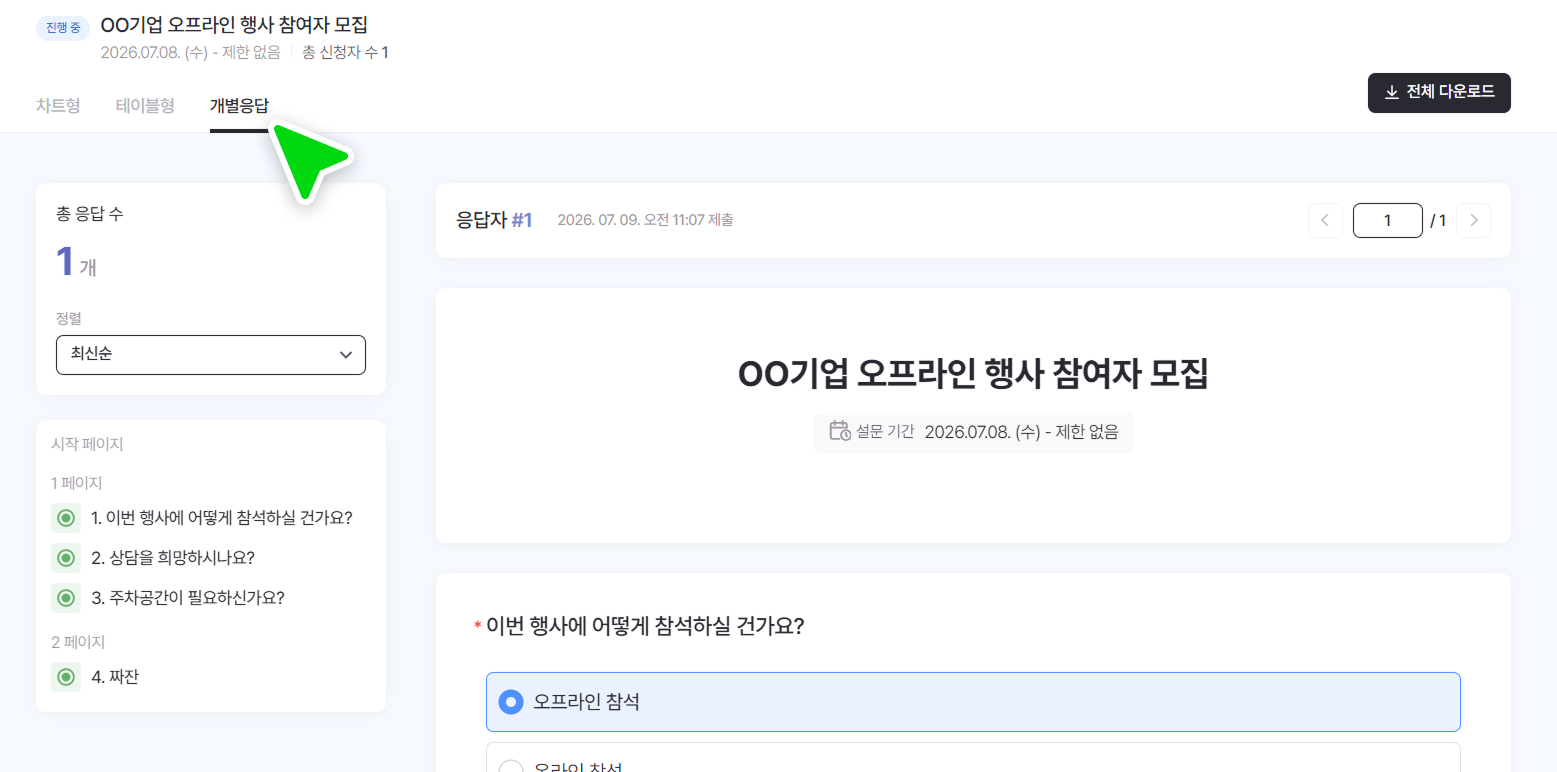Open the 개별응답 tab
The height and width of the screenshot is (772, 1557).
coord(239,105)
